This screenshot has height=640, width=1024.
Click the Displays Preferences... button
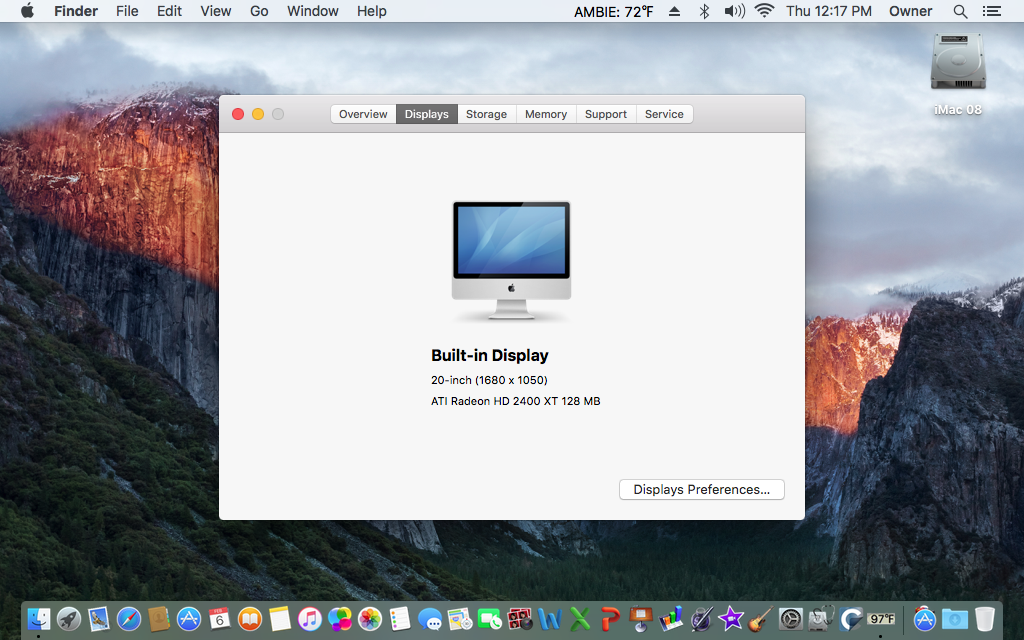tap(701, 489)
